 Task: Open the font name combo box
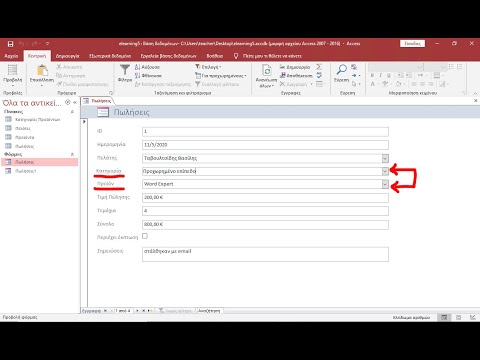click(x=396, y=67)
